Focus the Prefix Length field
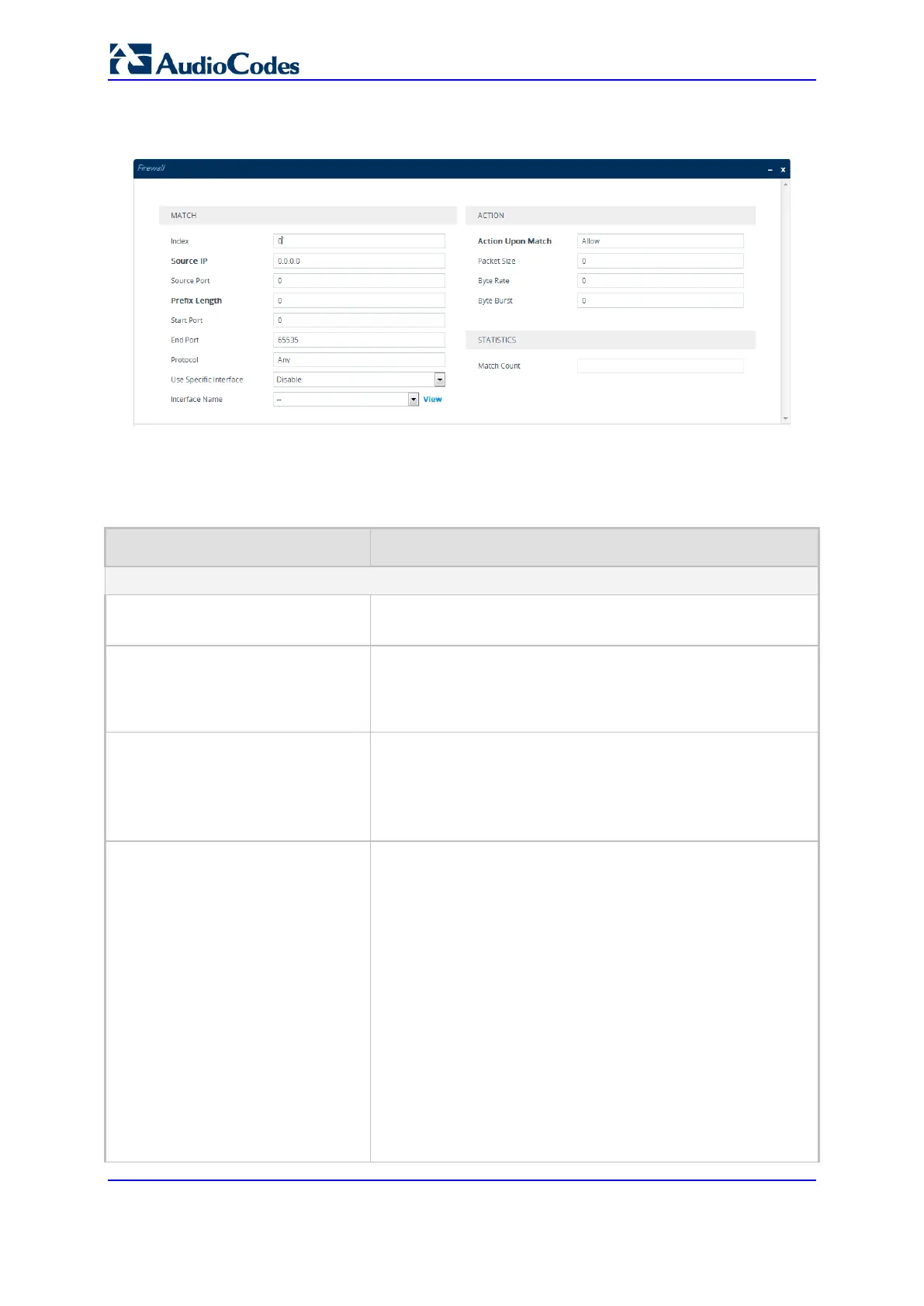The width and height of the screenshot is (924, 1306). point(359,300)
